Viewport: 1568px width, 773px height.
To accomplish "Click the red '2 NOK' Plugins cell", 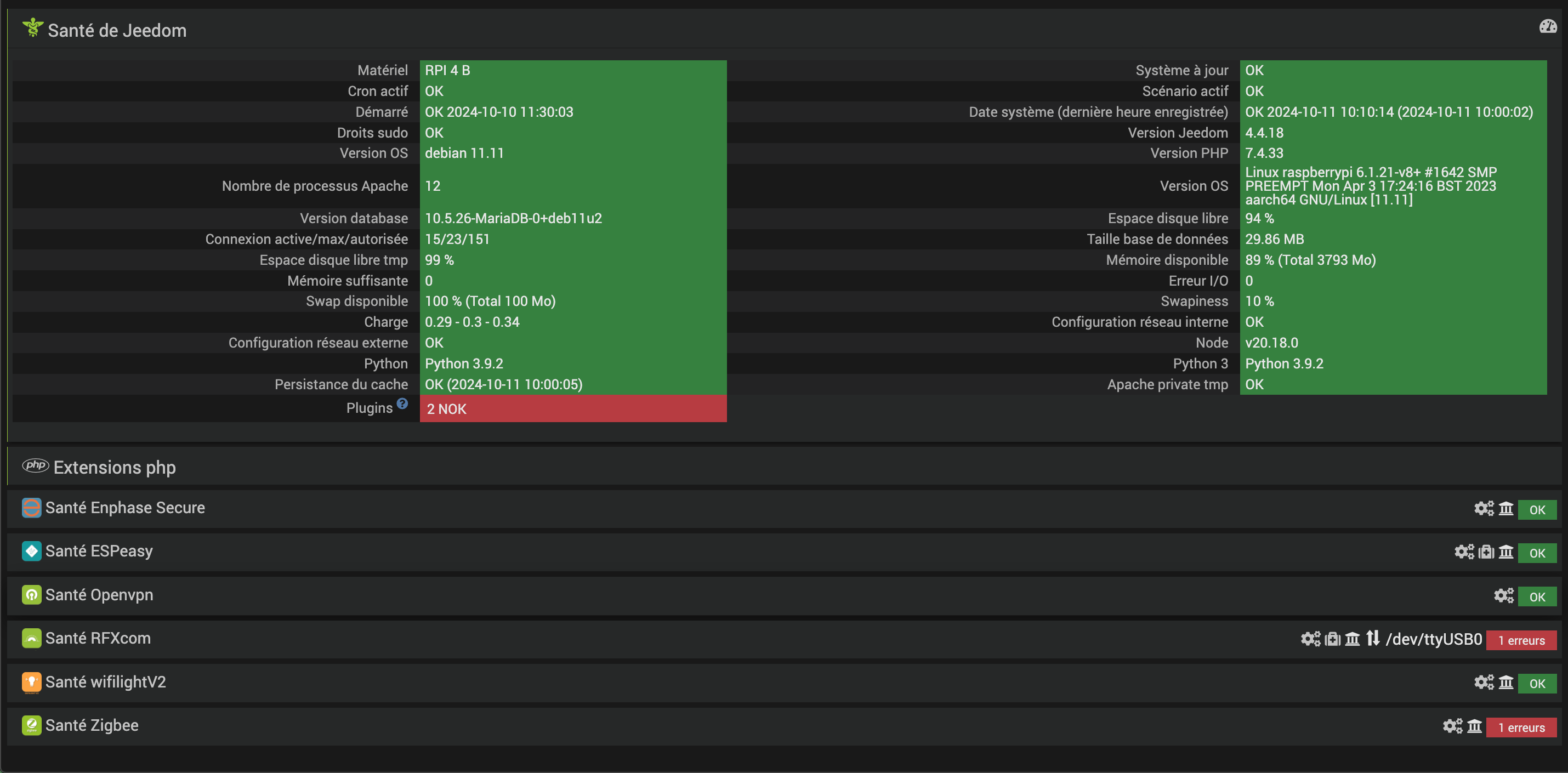I will tap(572, 409).
